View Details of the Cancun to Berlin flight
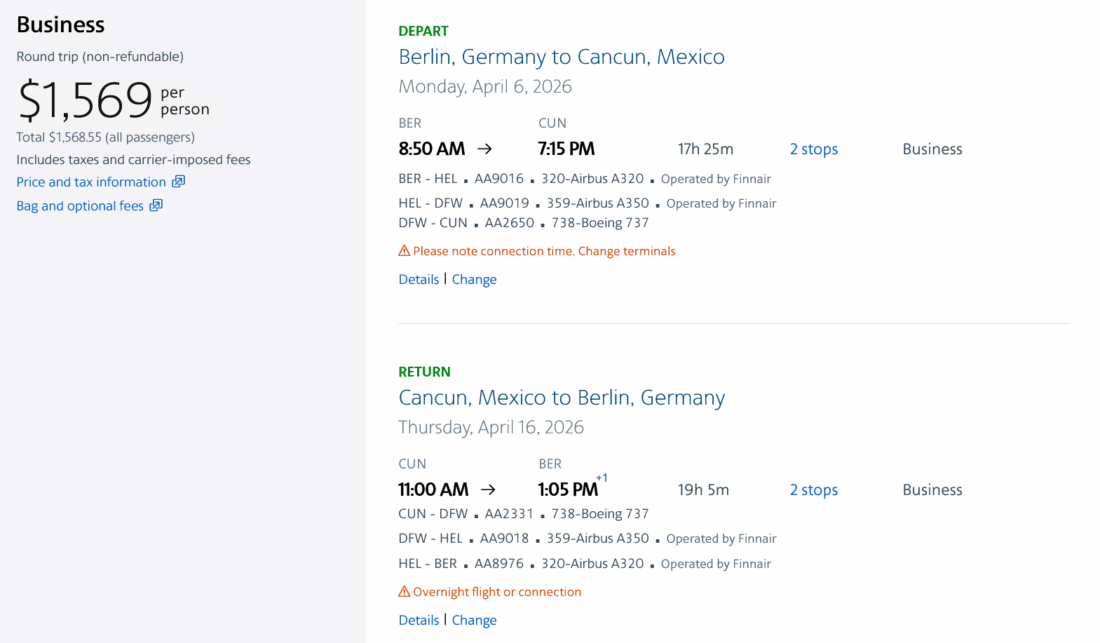 (x=418, y=620)
